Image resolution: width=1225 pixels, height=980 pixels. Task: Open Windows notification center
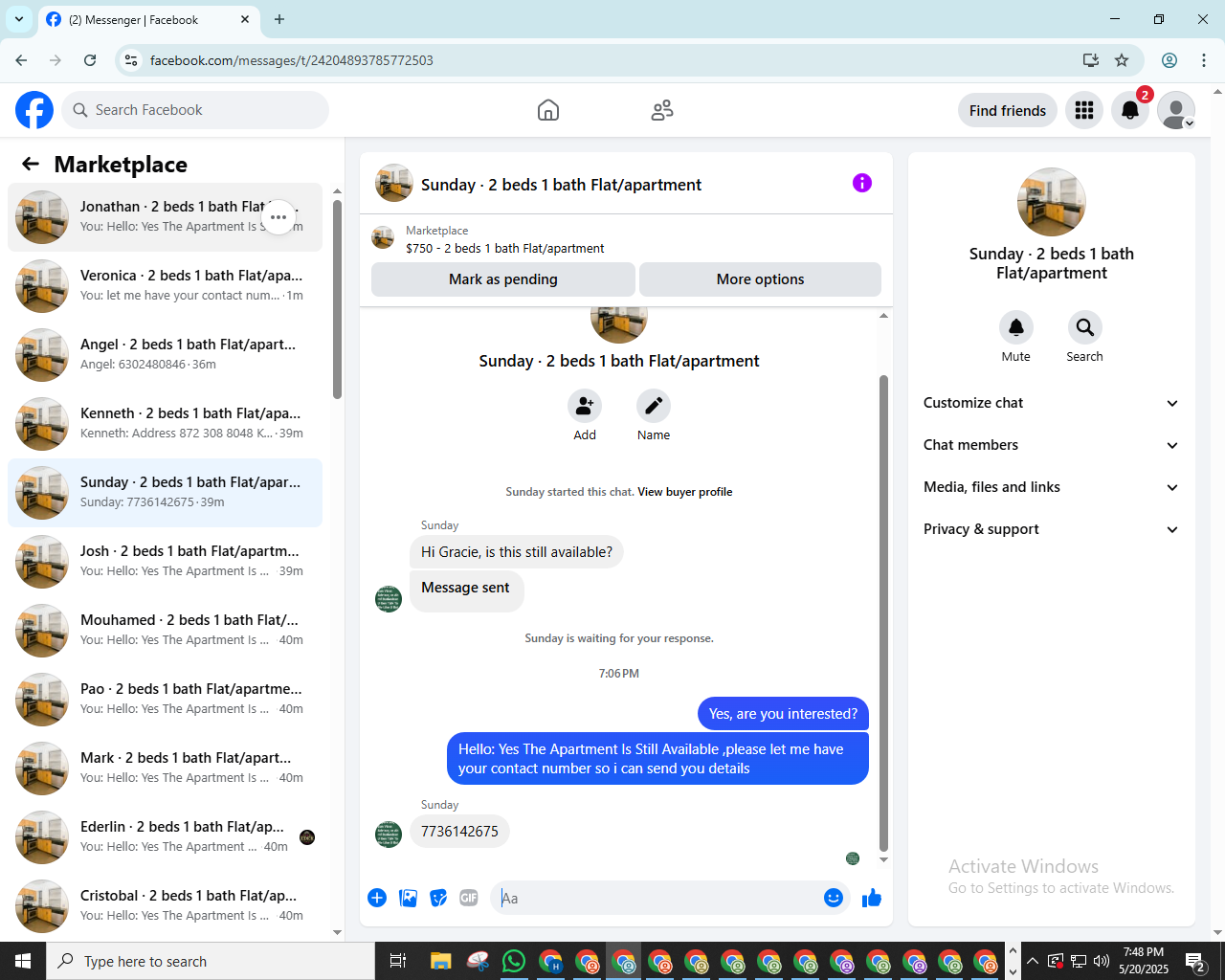click(1195, 961)
